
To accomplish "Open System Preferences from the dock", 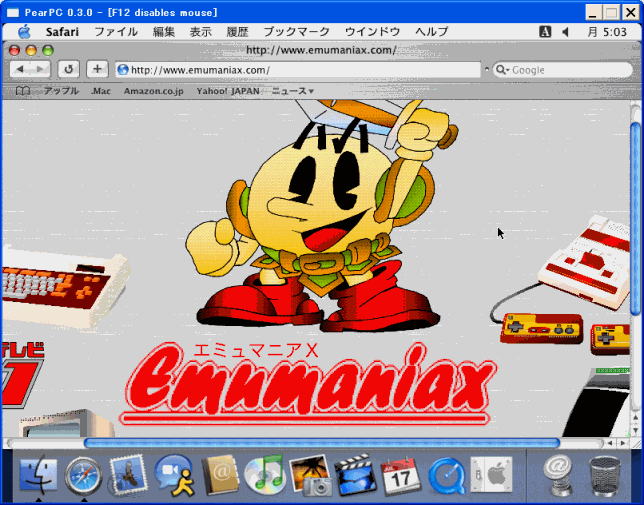I will (492, 473).
